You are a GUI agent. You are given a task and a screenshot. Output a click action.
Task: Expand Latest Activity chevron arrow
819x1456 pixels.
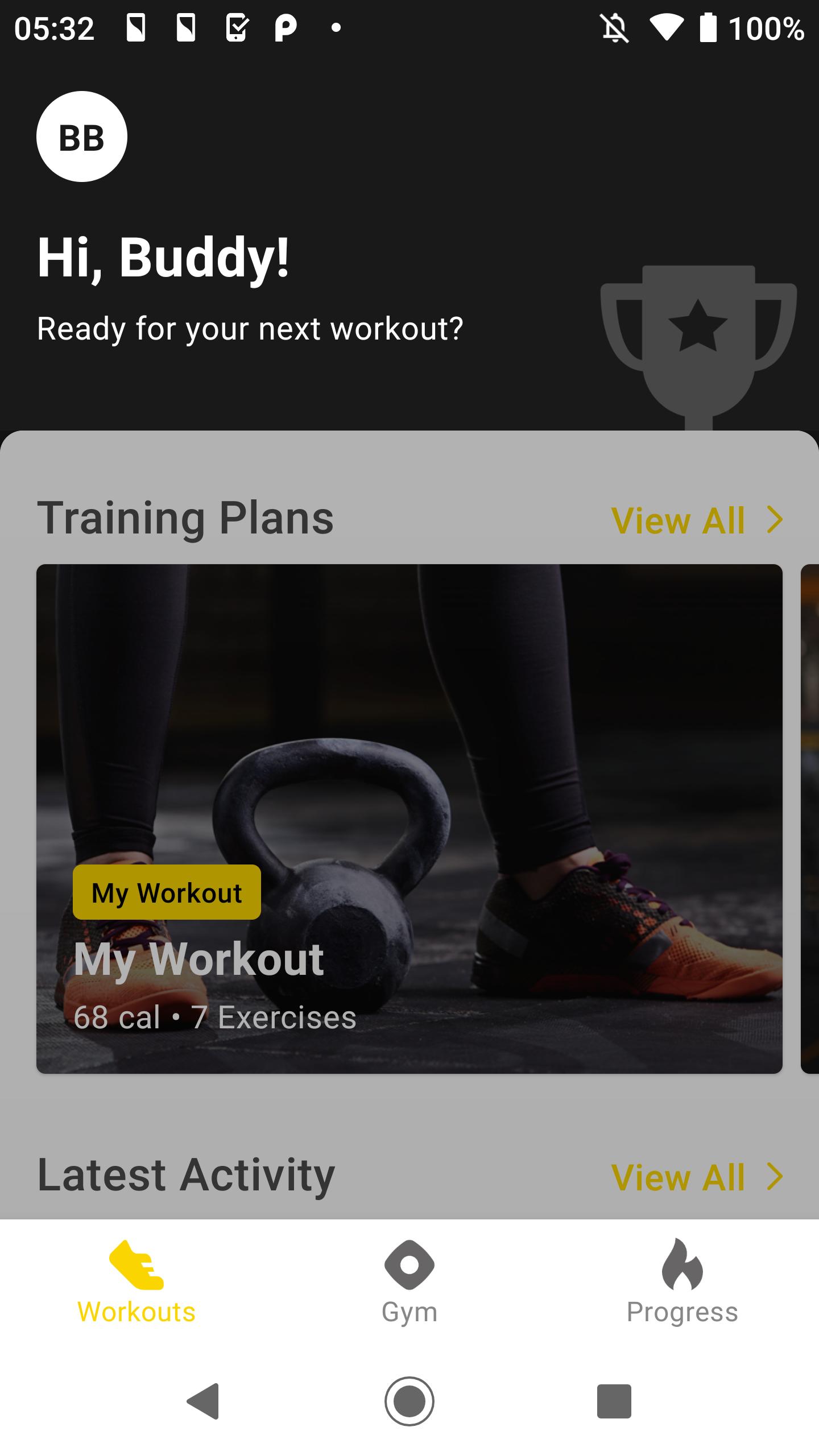tap(775, 1176)
